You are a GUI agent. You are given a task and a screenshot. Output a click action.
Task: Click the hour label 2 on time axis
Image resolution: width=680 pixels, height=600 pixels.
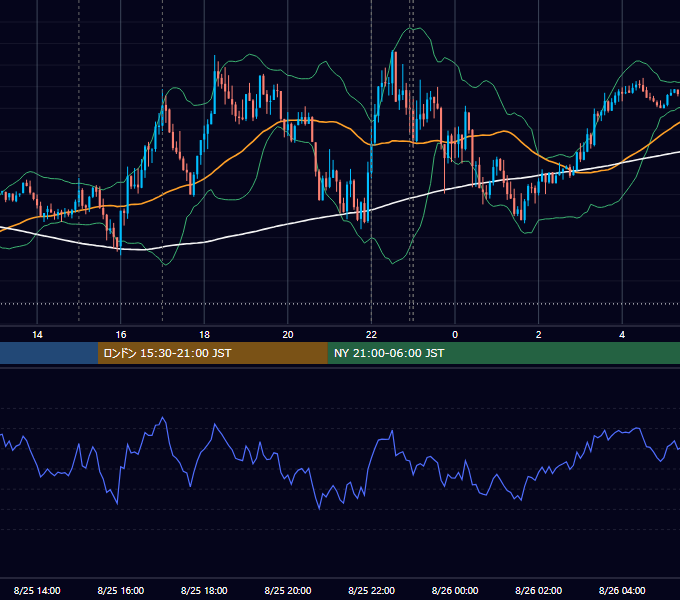(539, 335)
